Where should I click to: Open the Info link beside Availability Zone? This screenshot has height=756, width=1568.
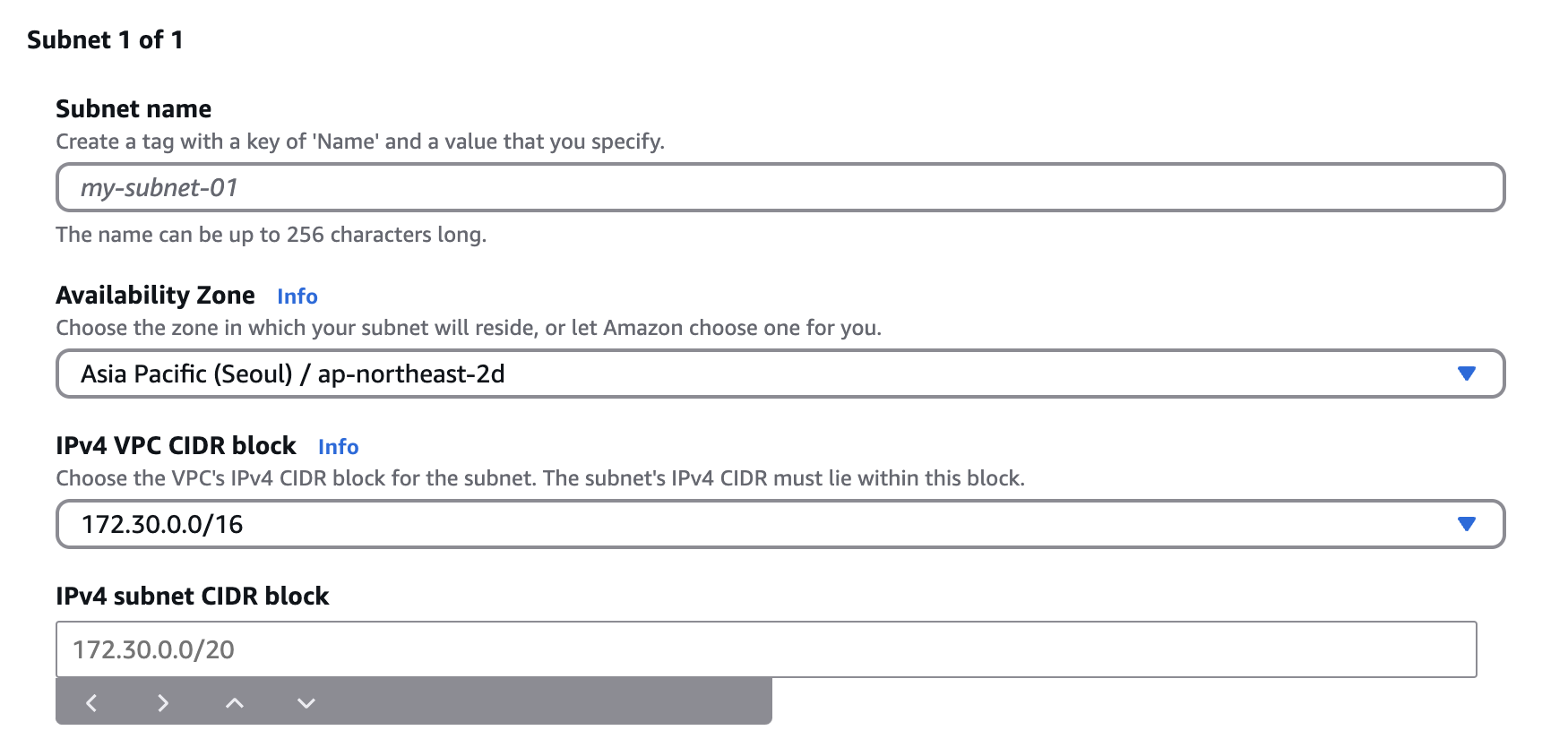[x=297, y=296]
